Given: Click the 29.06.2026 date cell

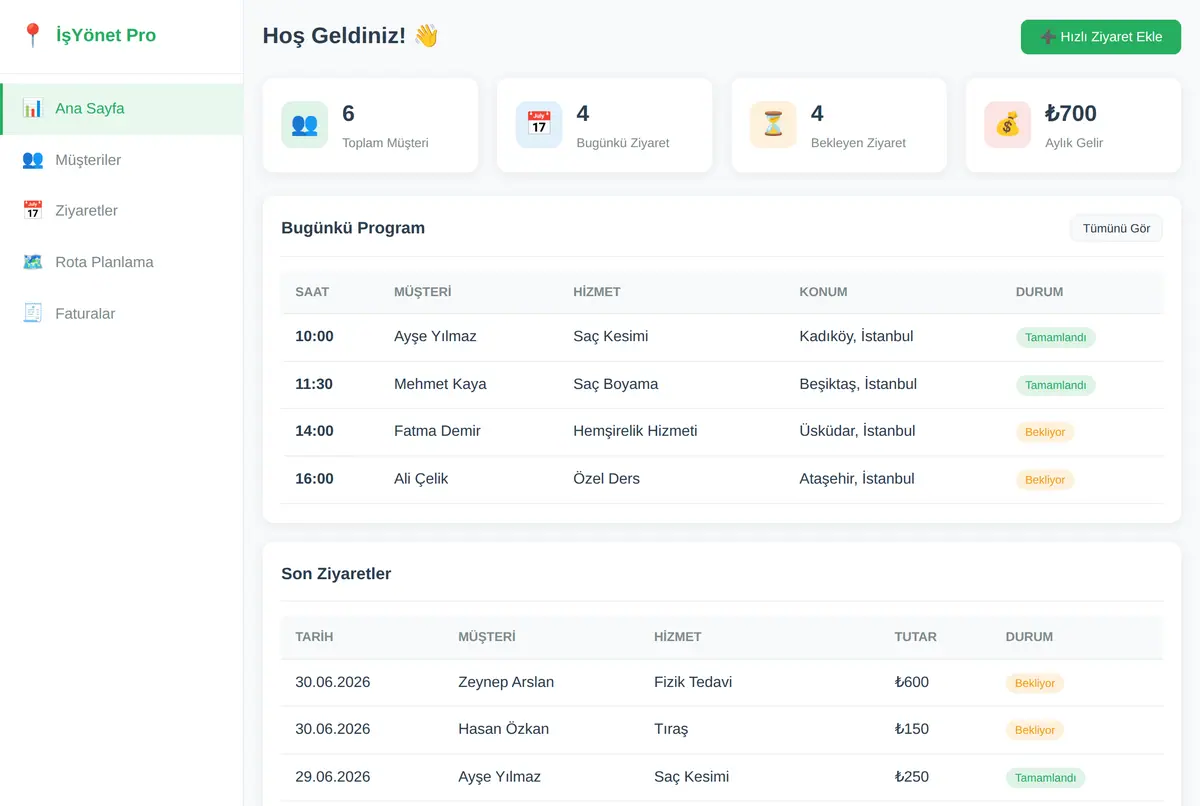Looking at the screenshot, I should 333,777.
